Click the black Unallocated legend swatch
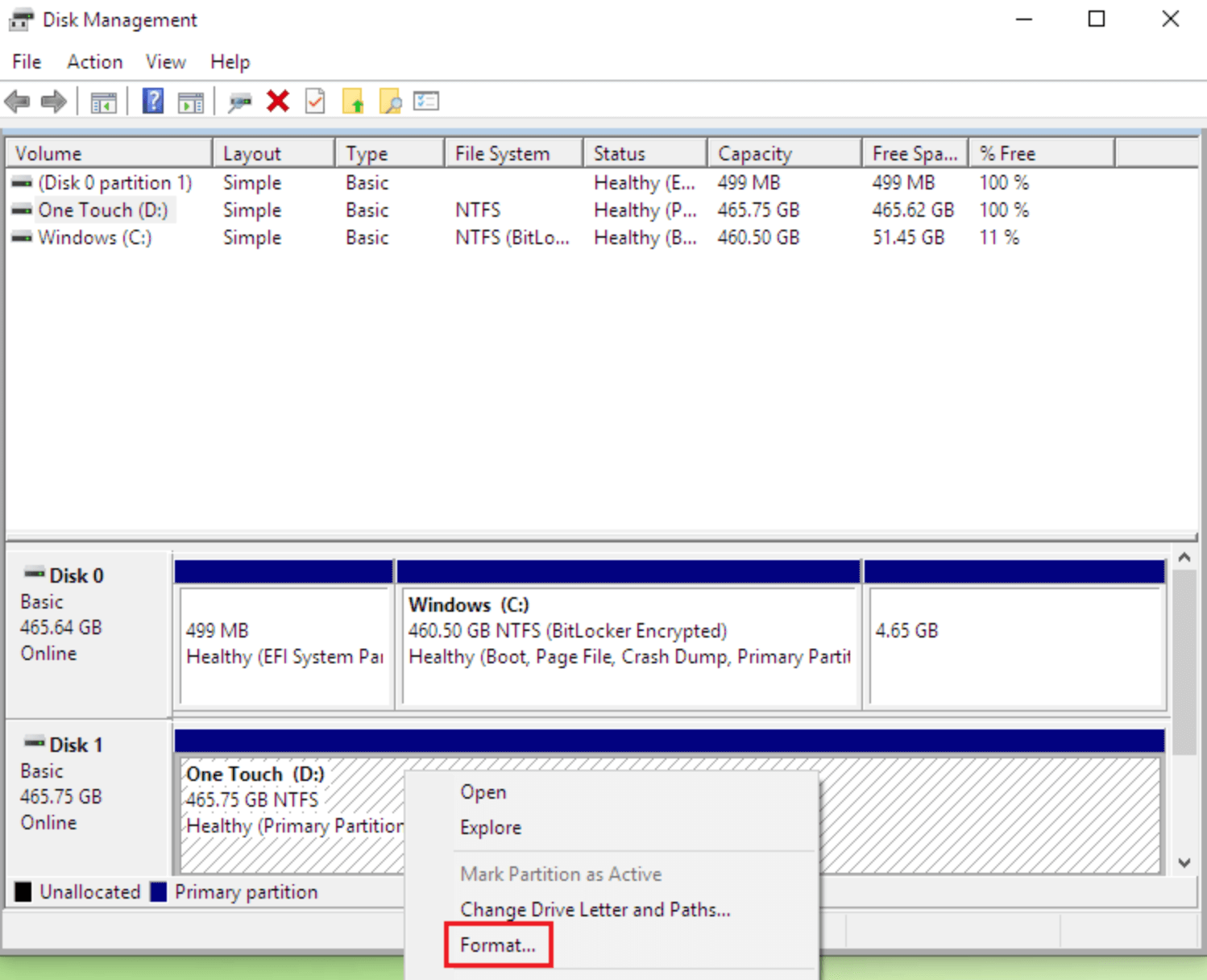The width and height of the screenshot is (1207, 980). point(22,891)
